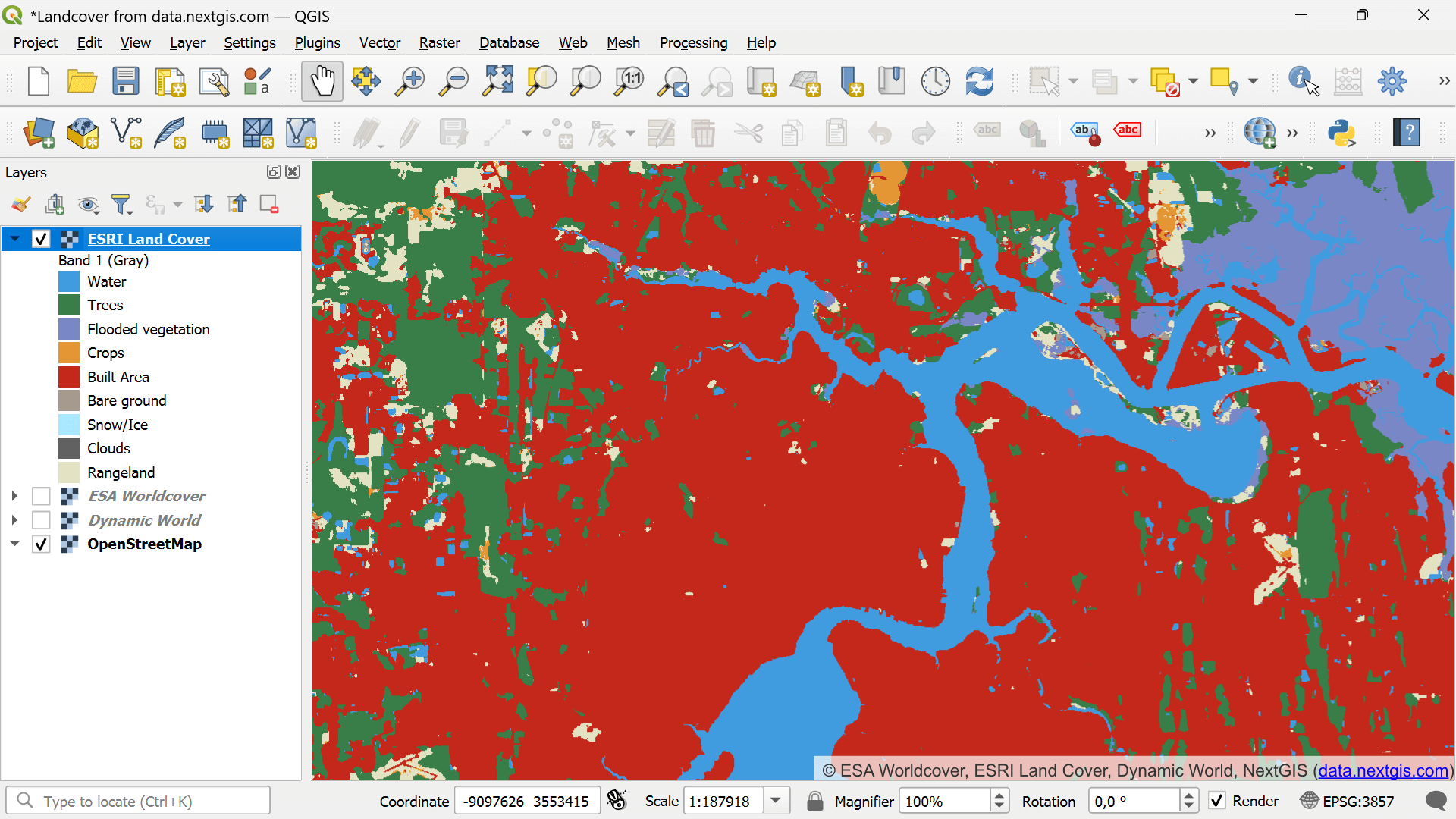The height and width of the screenshot is (819, 1456).
Task: Collapse the OpenStreetMap layer tree
Action: point(14,544)
